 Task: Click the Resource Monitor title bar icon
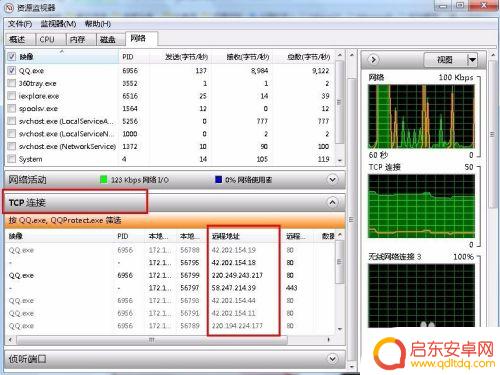coord(10,7)
